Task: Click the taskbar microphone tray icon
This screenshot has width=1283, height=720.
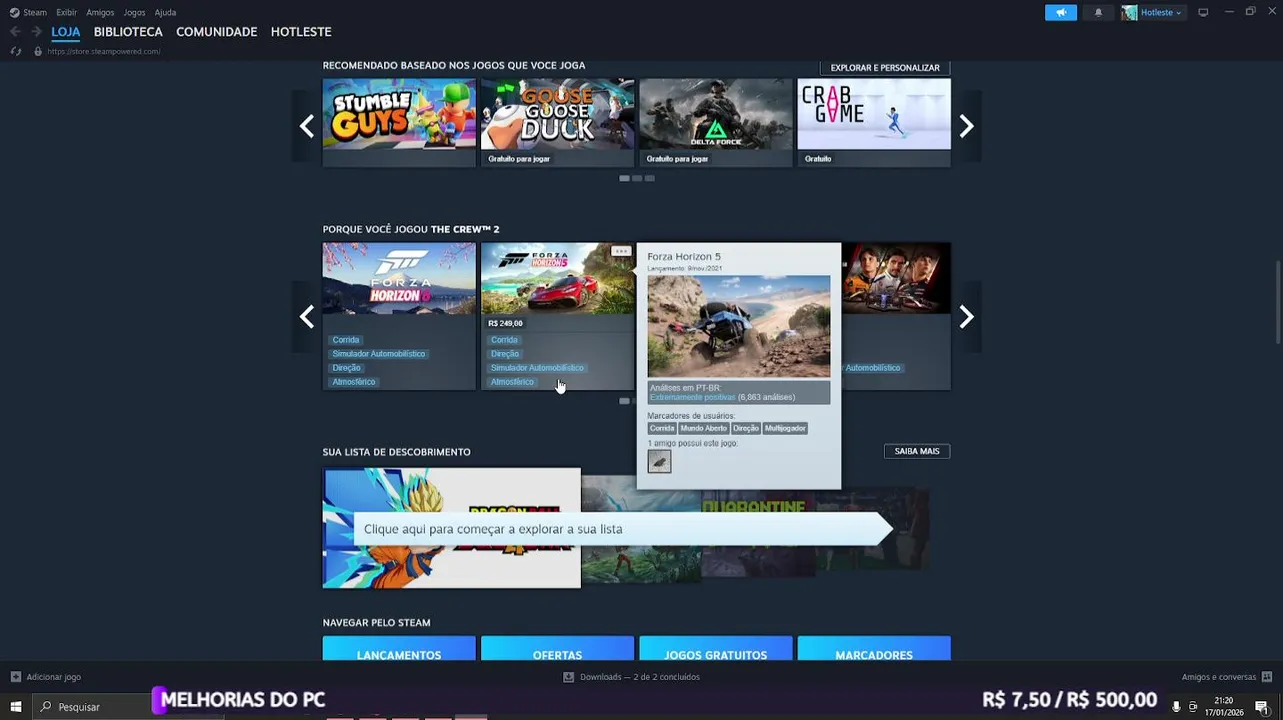Action: point(1176,706)
